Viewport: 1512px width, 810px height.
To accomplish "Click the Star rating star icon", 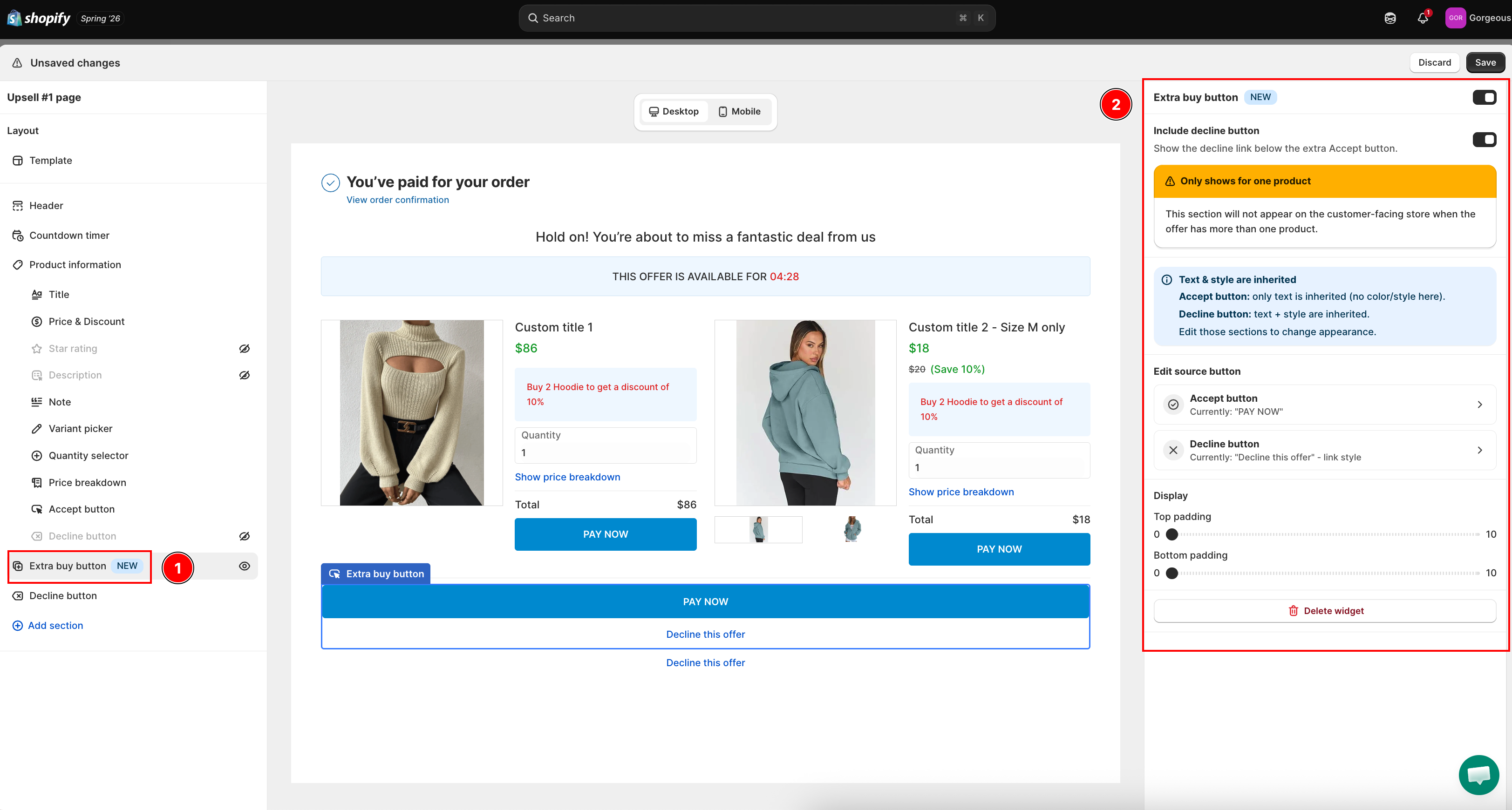I will (x=36, y=348).
